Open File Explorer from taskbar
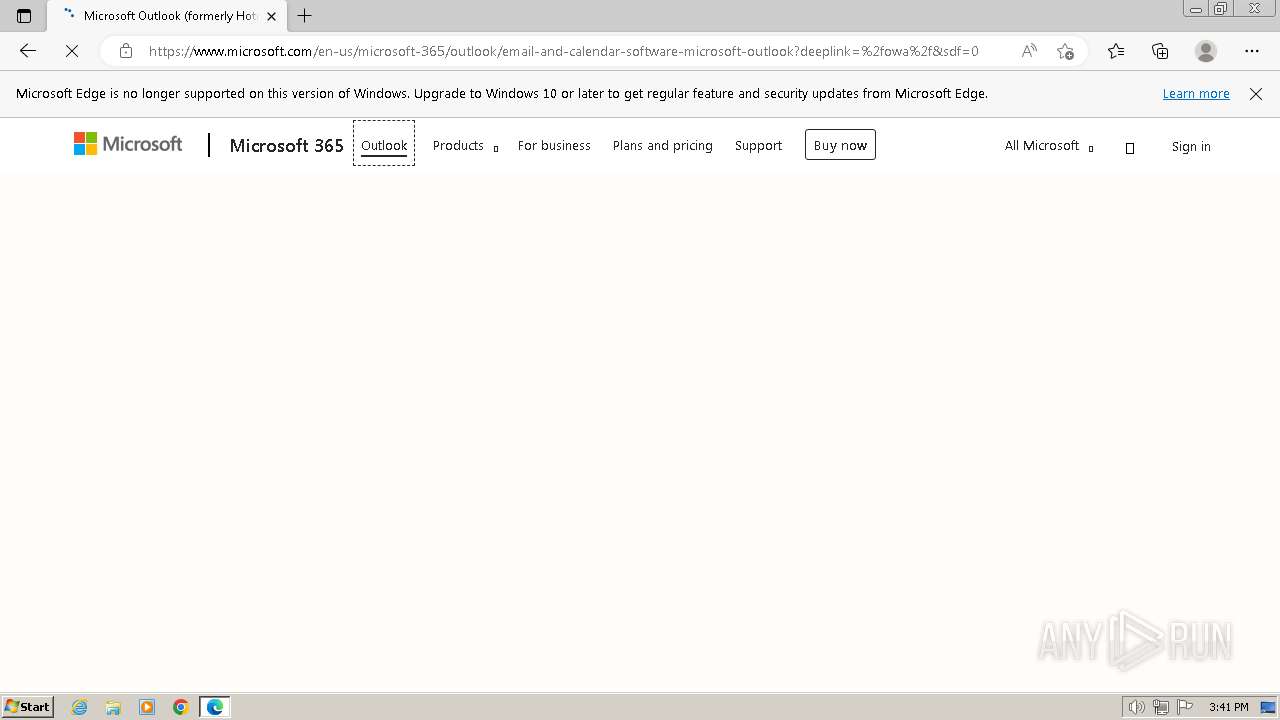Screen dimensions: 1280x720 pos(113,707)
